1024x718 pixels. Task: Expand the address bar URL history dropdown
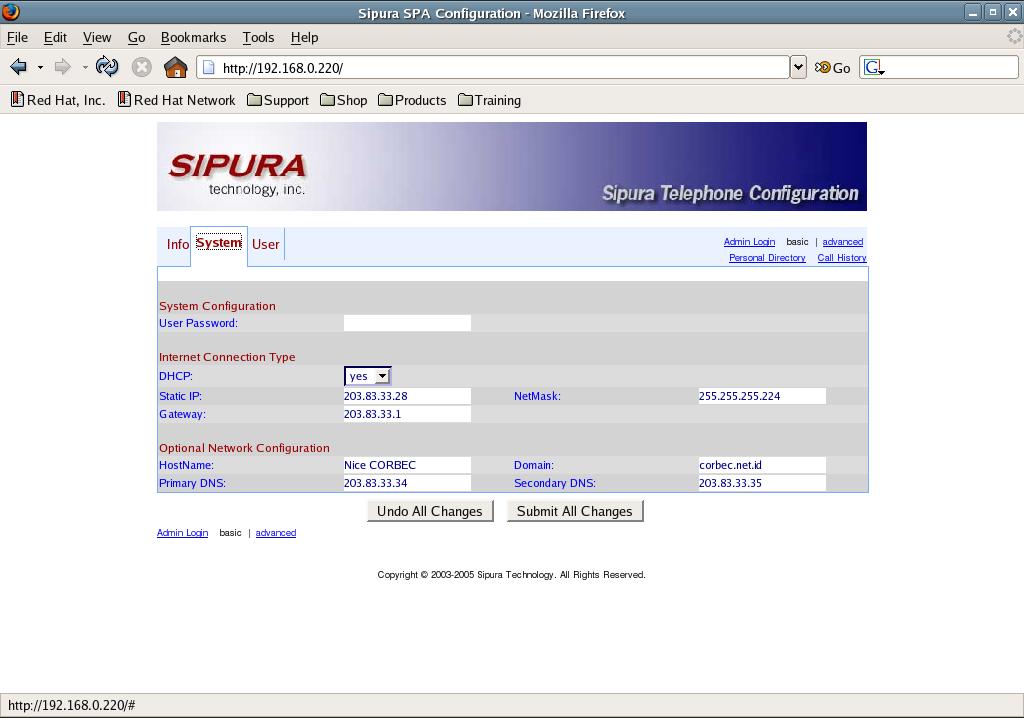tap(798, 67)
